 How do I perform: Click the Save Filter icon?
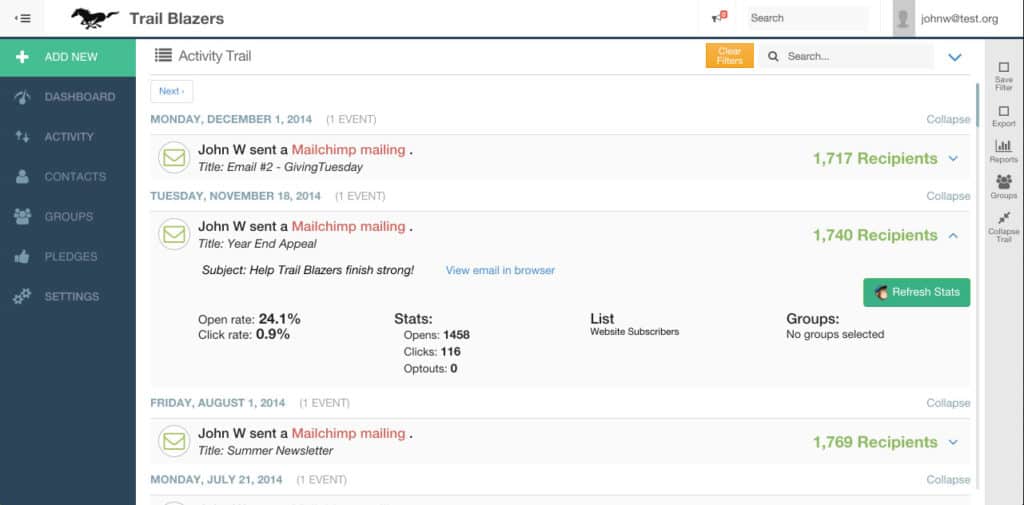coord(1004,67)
